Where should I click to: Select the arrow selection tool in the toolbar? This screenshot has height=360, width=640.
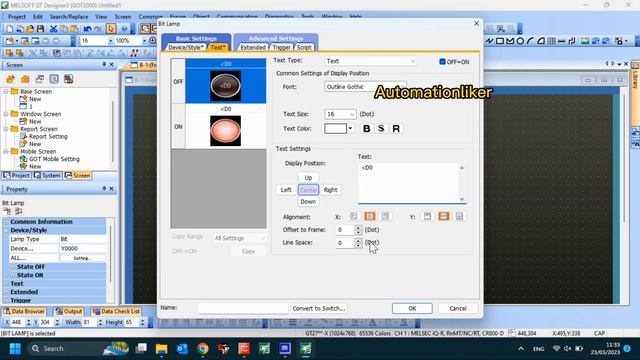point(111,29)
